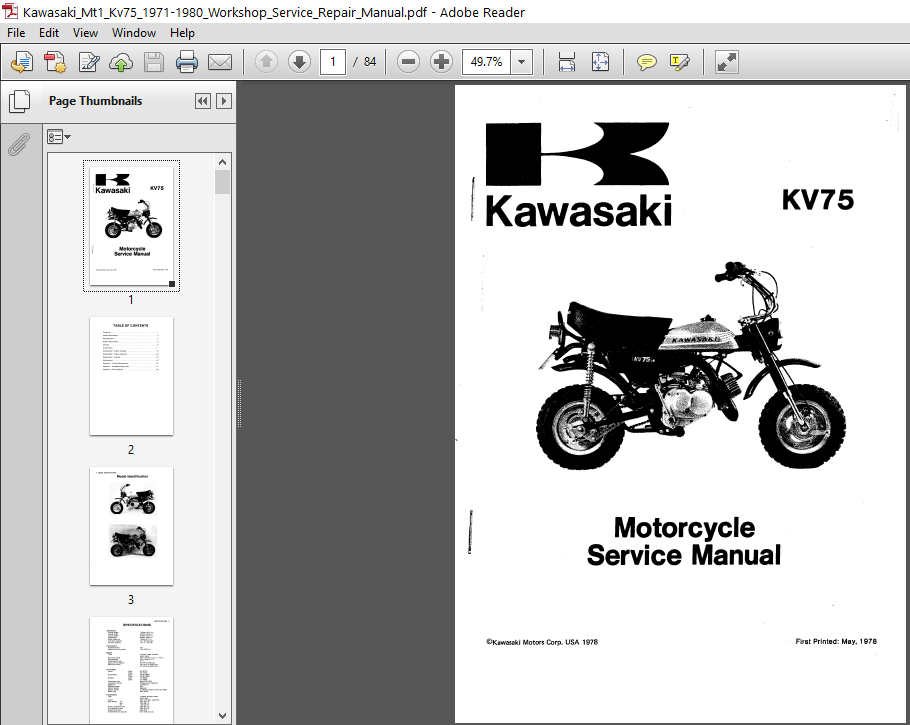Open the thumbnails options dropdown menu
910x725 pixels.
pos(59,137)
